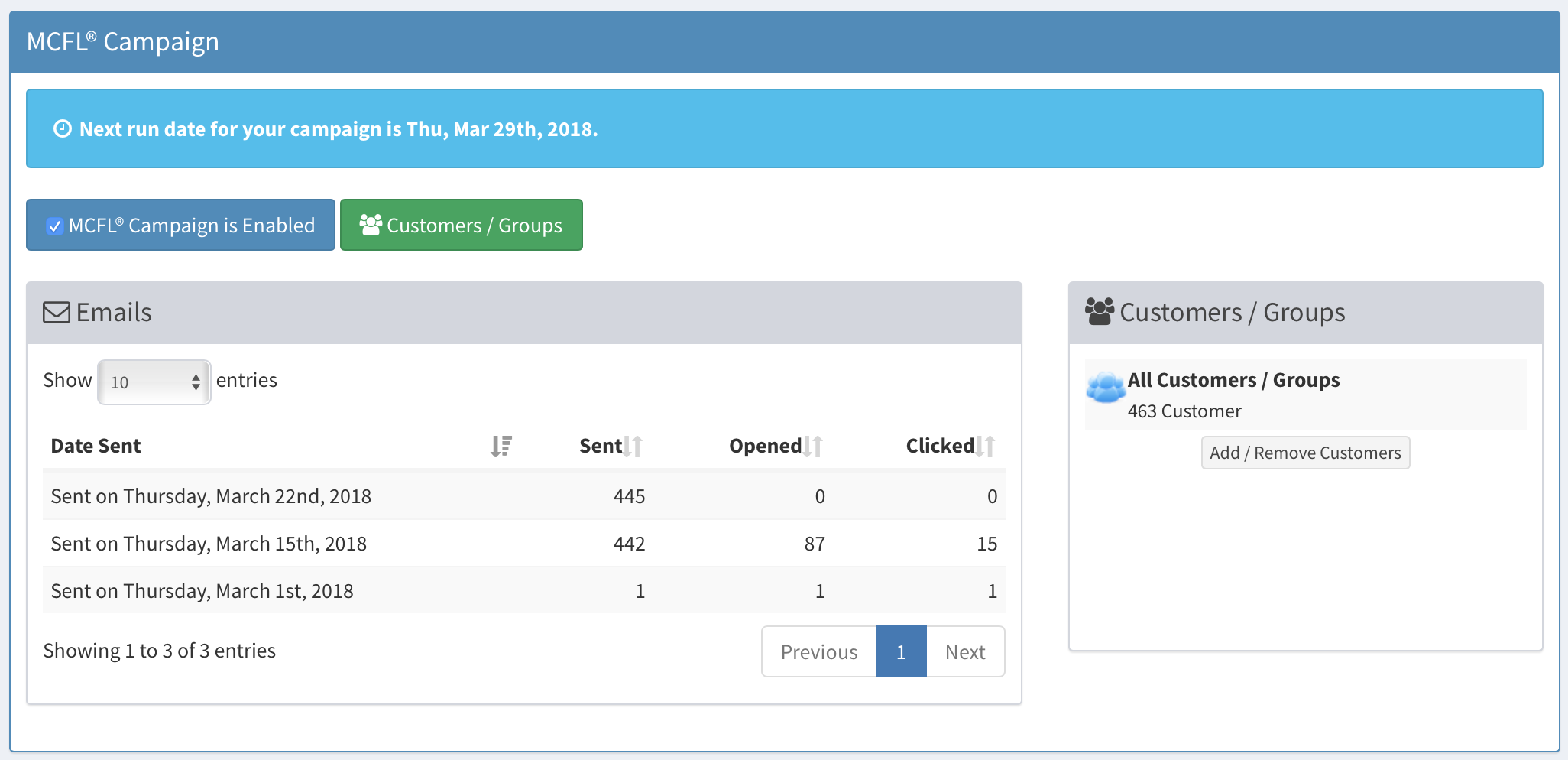Click the blue people icon for All Customers
The image size is (1568, 760).
[x=1105, y=387]
